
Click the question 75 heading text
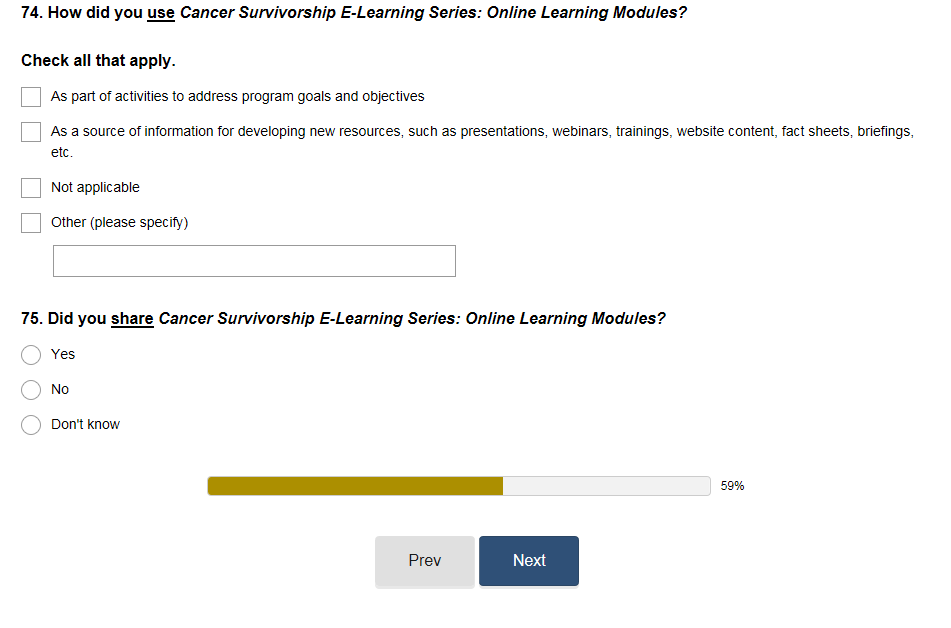(x=343, y=319)
